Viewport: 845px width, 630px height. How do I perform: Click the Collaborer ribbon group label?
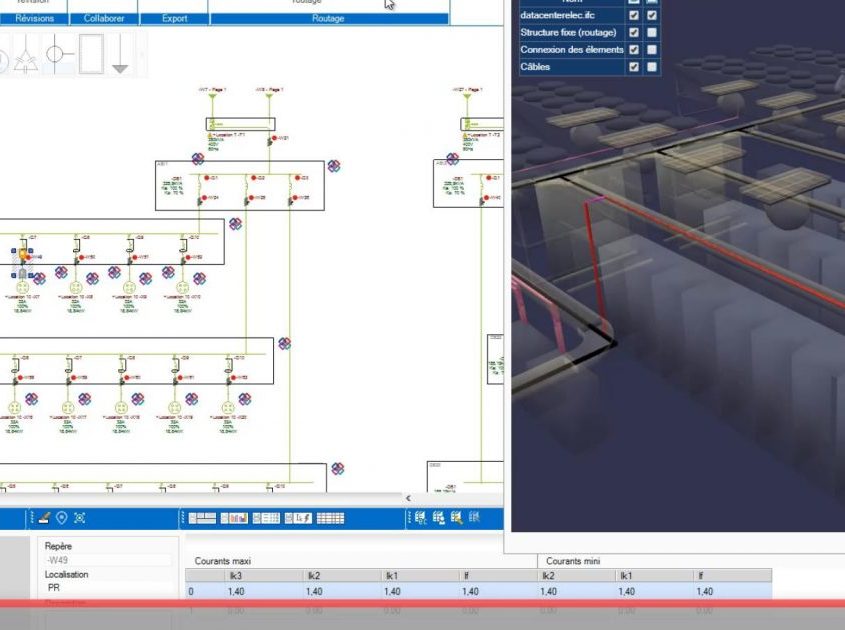tap(104, 18)
